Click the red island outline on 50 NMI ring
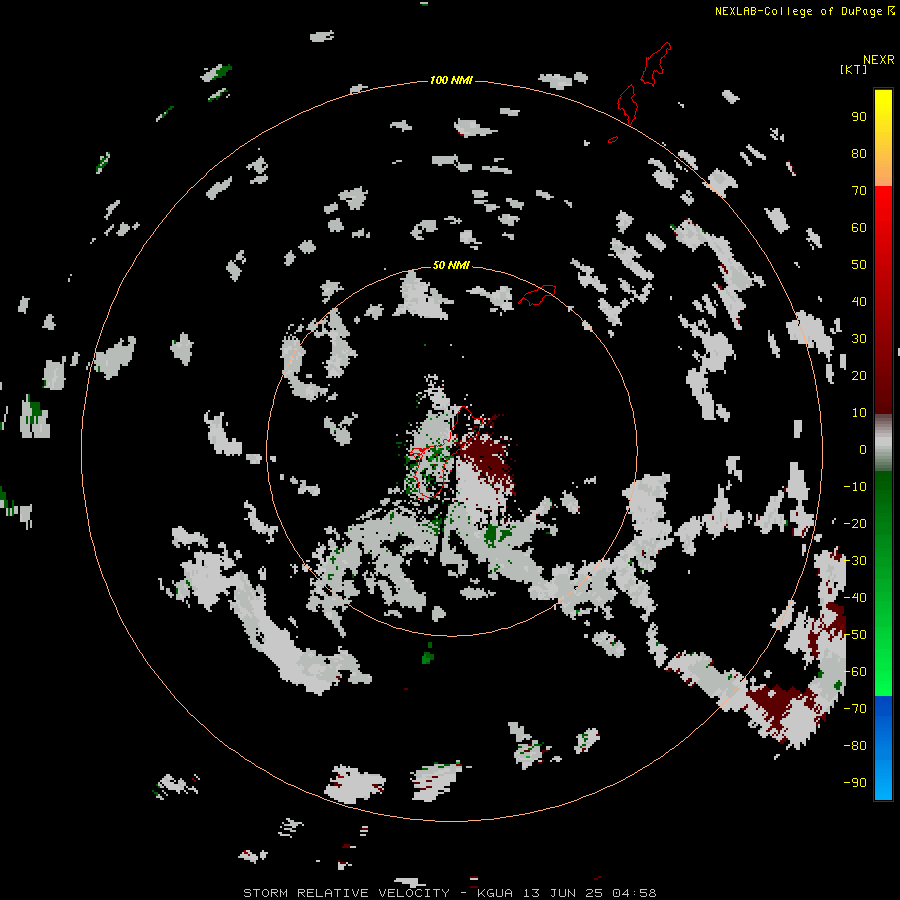The height and width of the screenshot is (900, 900). coord(537,295)
